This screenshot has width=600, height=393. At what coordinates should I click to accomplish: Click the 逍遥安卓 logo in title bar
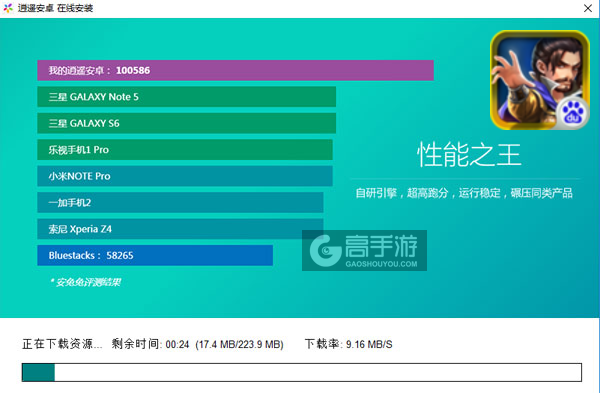8,8
